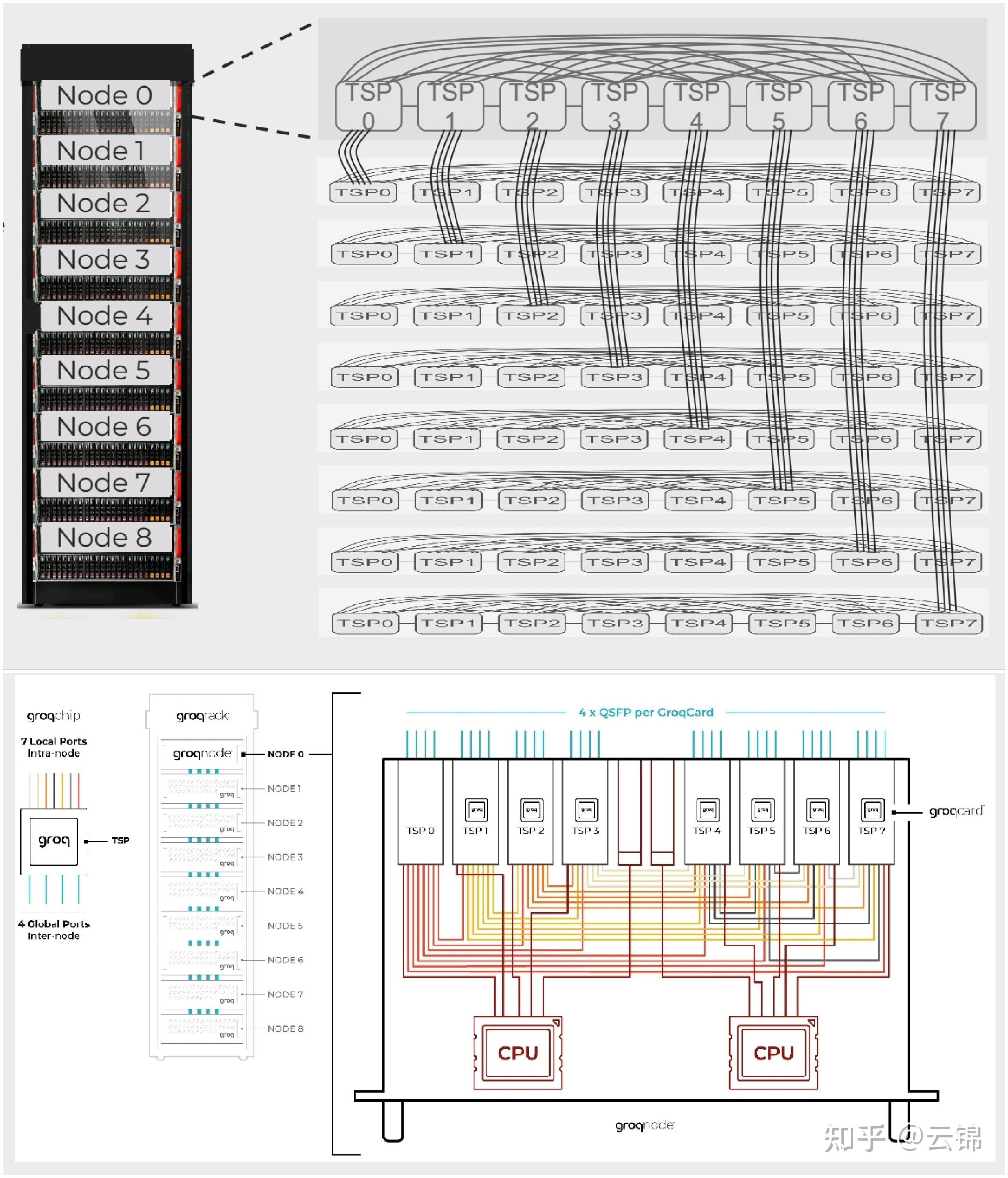Select the groq chip icon on TSP 4 card
This screenshot has width=1008, height=1178.
[x=707, y=809]
